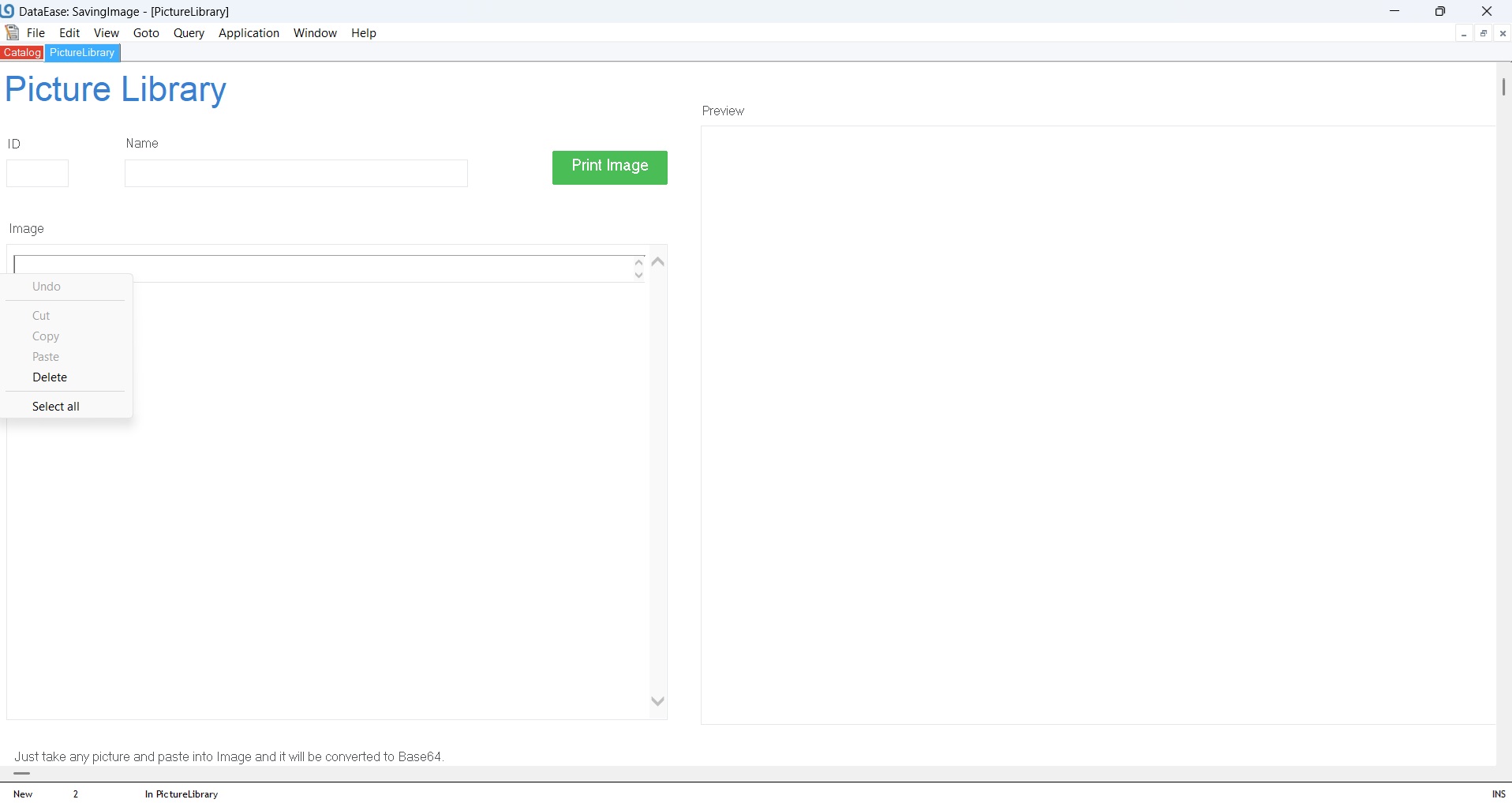Click the inner window restore icon

tap(1484, 34)
